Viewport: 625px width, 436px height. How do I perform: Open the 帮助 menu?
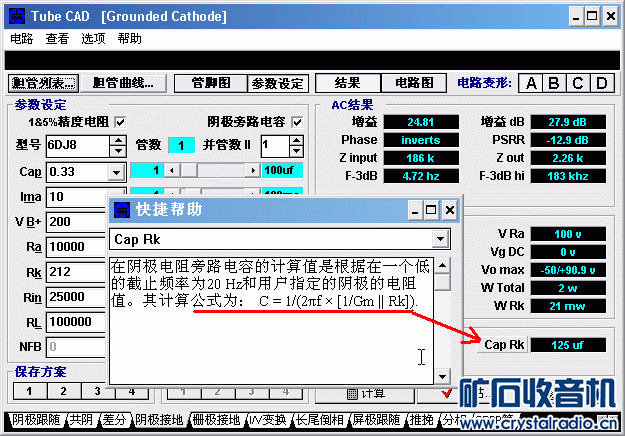pos(130,39)
